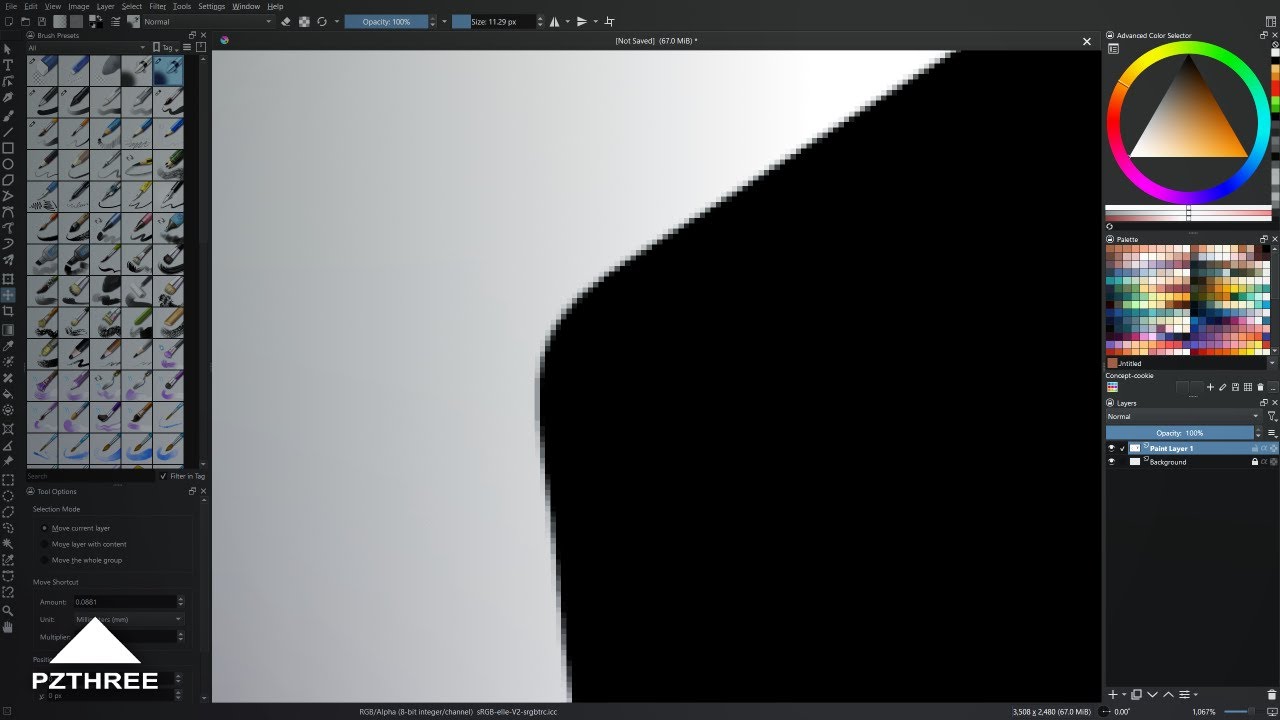Open the Select menu
This screenshot has height=720, width=1280.
coord(131,6)
